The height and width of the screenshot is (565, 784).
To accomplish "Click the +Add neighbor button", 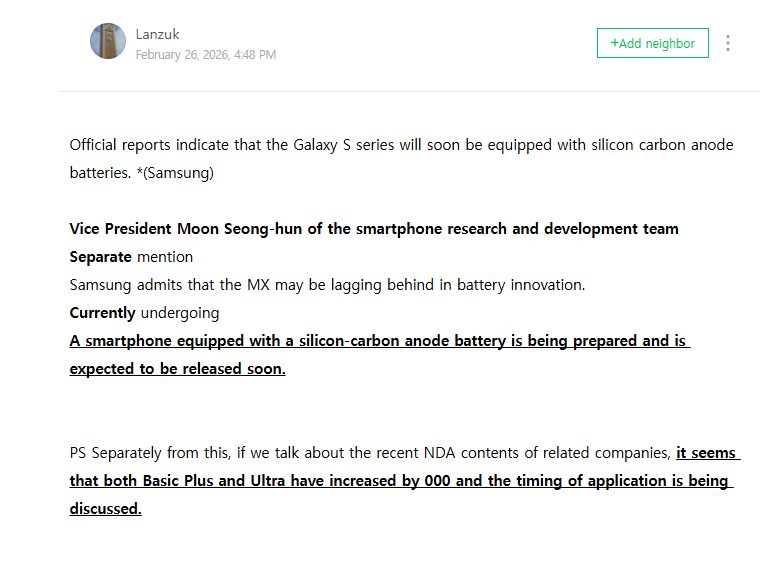I will [x=653, y=43].
